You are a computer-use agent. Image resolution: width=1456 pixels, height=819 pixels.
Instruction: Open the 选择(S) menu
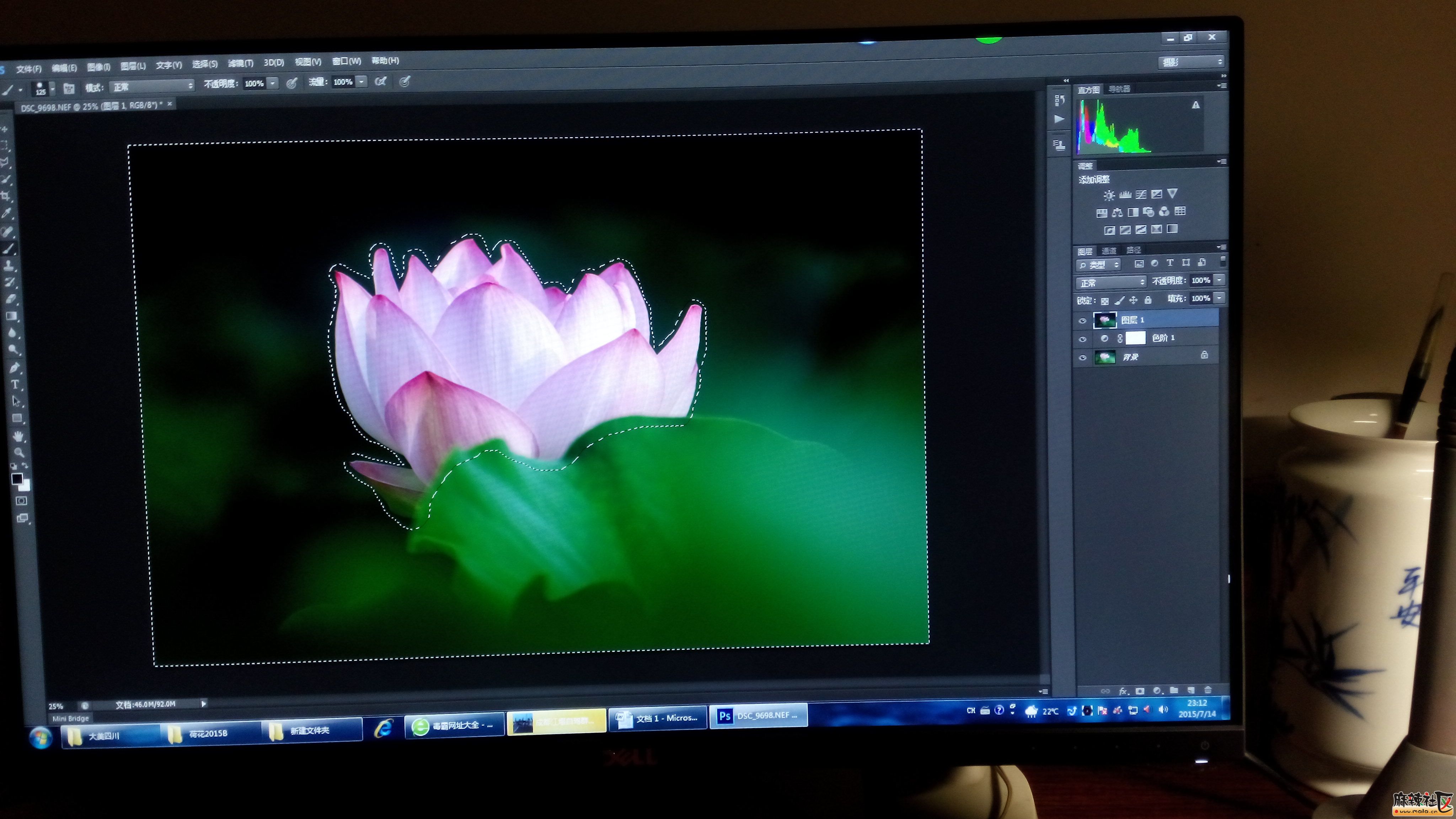tap(205, 64)
